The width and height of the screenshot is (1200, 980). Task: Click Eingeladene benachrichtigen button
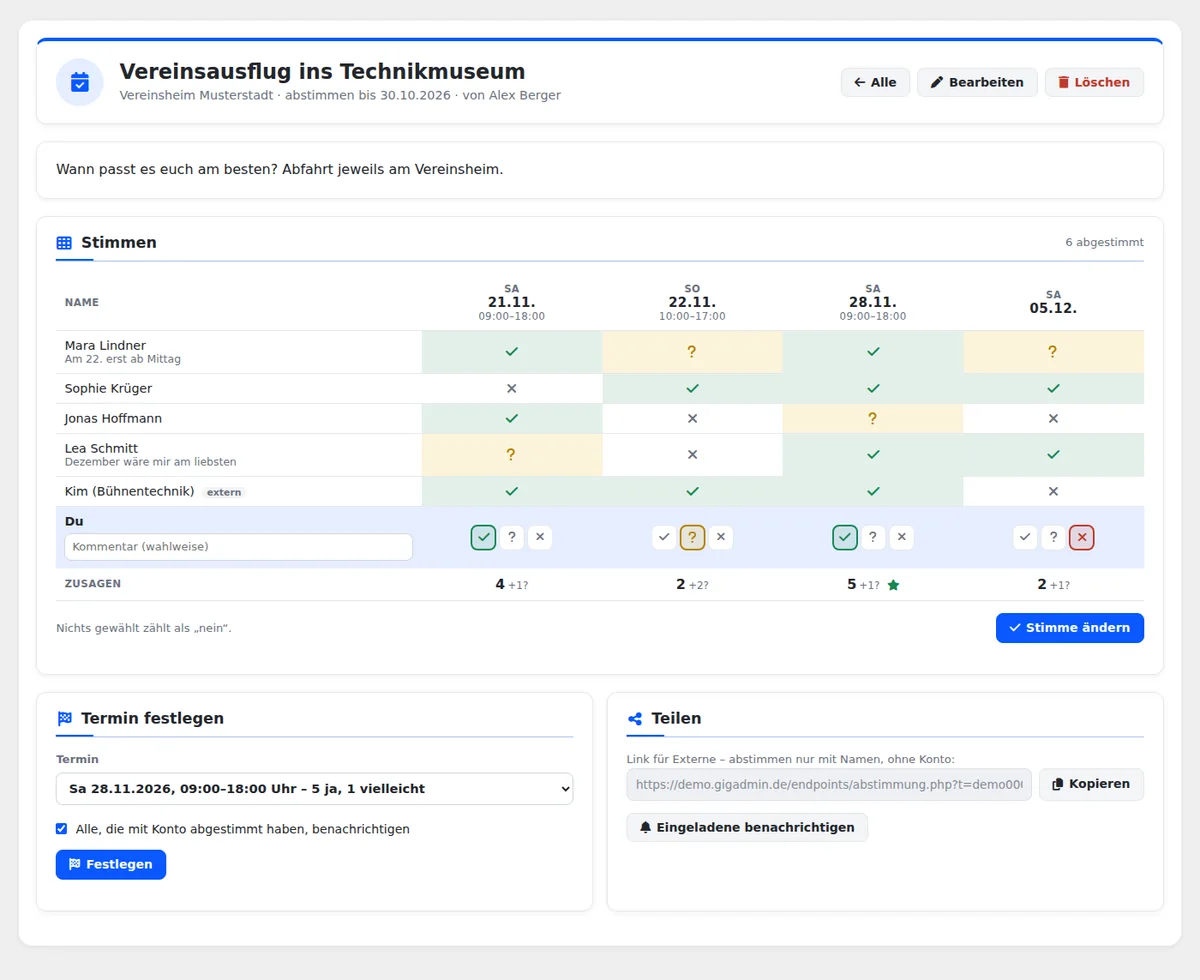(x=747, y=827)
